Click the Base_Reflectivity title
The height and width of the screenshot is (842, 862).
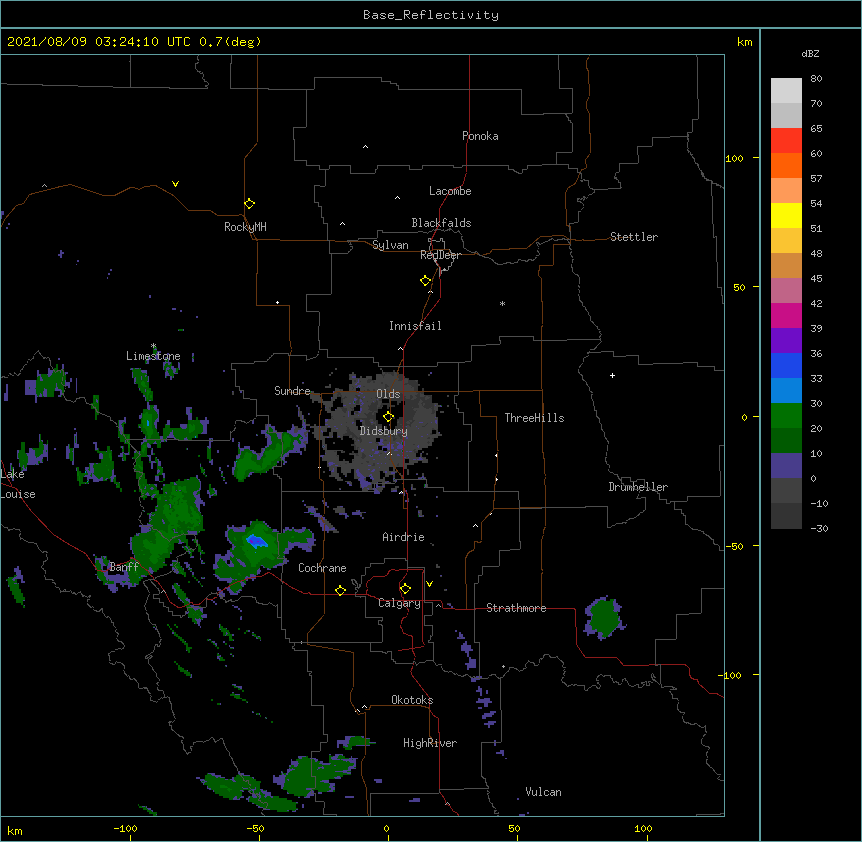click(431, 15)
